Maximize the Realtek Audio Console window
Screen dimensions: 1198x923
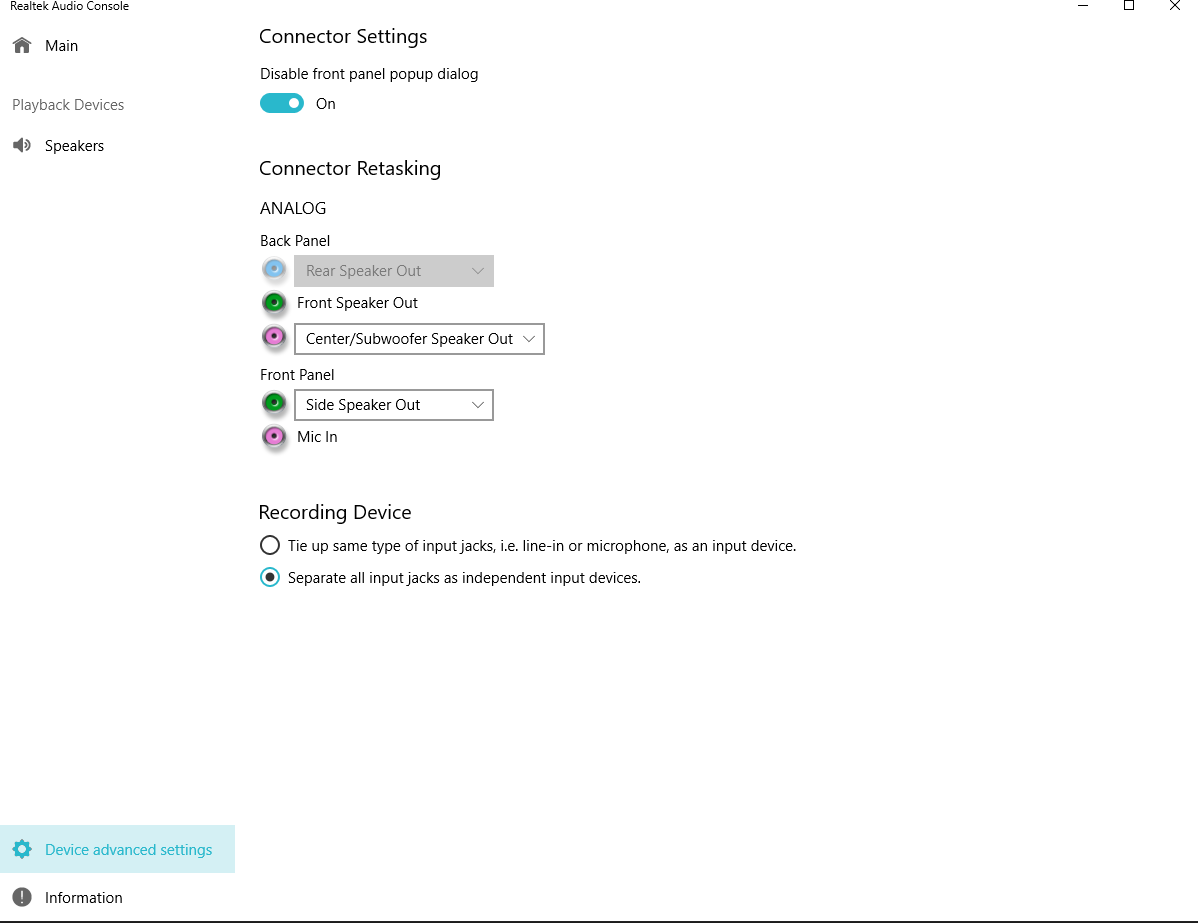1128,6
